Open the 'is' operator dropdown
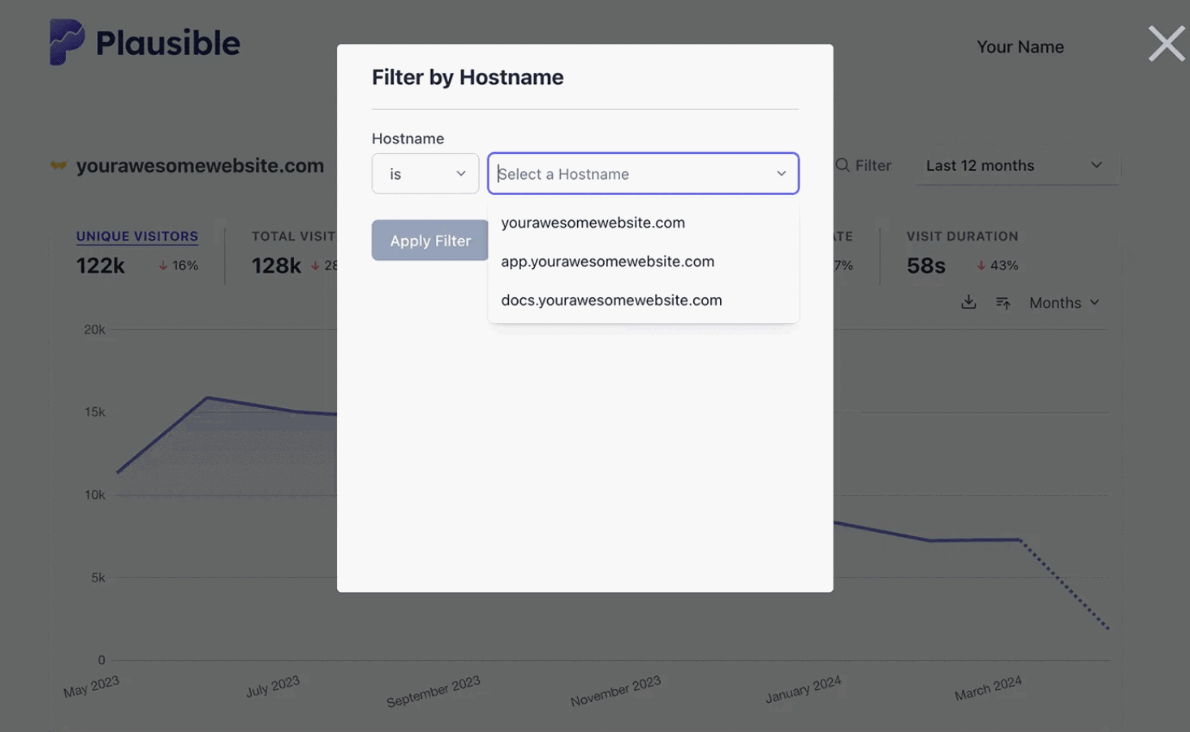 pyautogui.click(x=425, y=173)
